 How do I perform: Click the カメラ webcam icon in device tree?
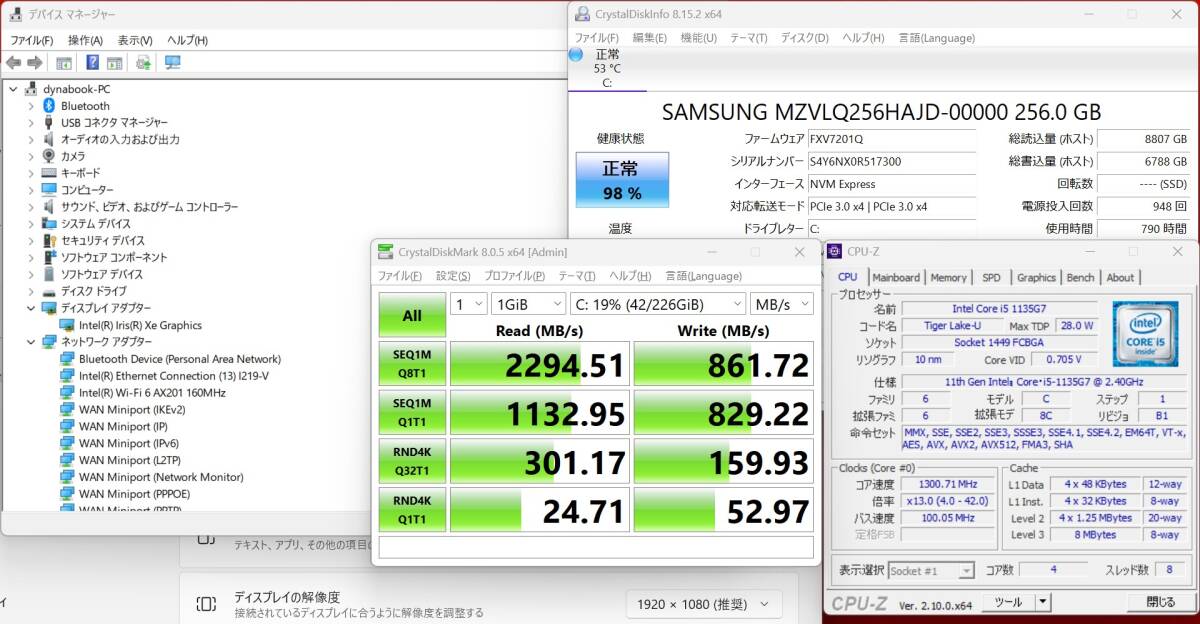(x=48, y=156)
